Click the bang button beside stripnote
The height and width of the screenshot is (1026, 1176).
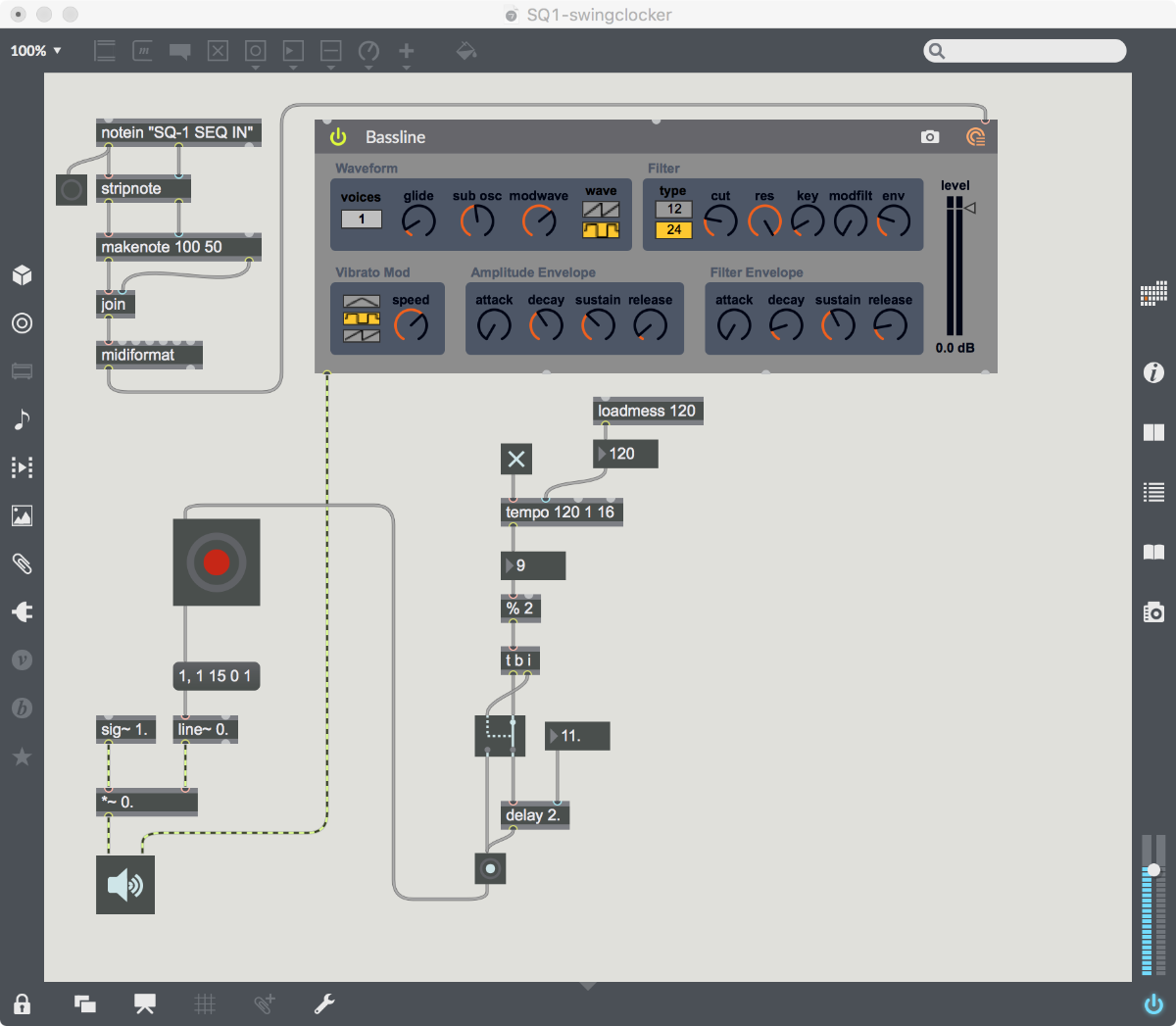(x=72, y=189)
